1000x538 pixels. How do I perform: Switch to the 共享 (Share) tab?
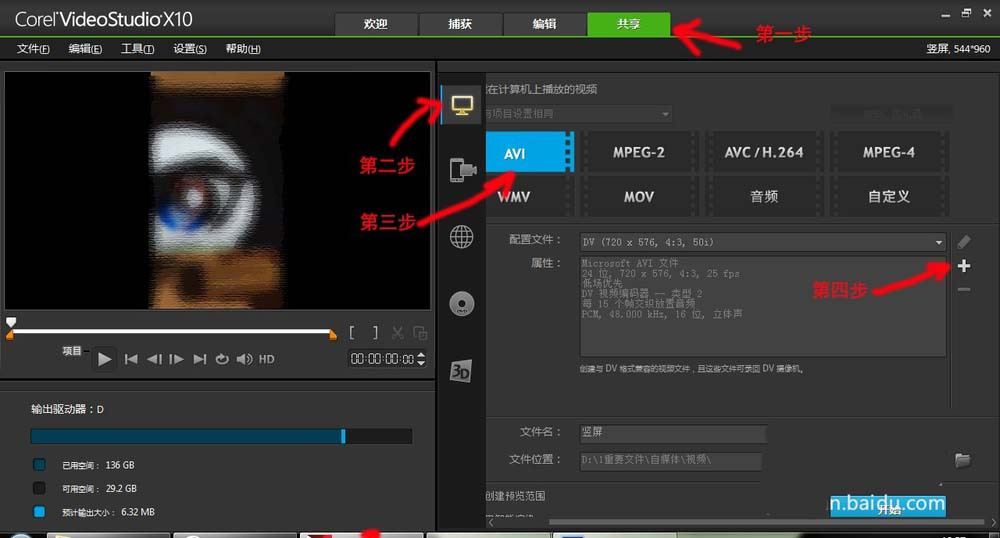pos(628,24)
